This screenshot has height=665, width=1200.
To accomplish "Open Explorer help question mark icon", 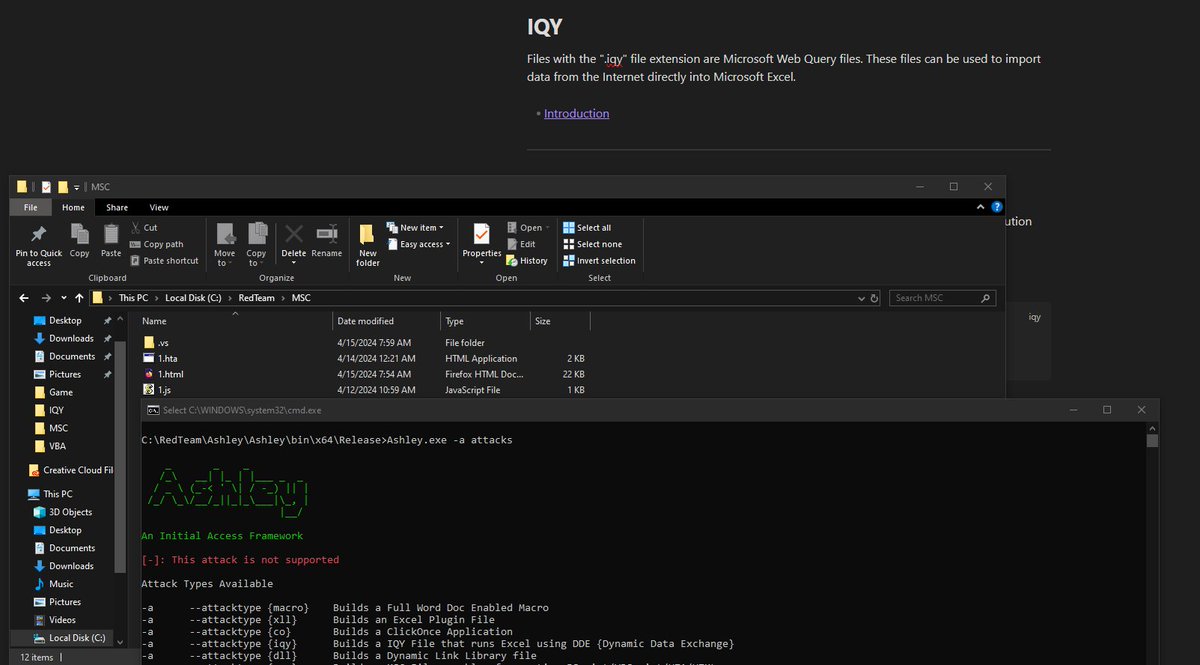I will click(996, 207).
